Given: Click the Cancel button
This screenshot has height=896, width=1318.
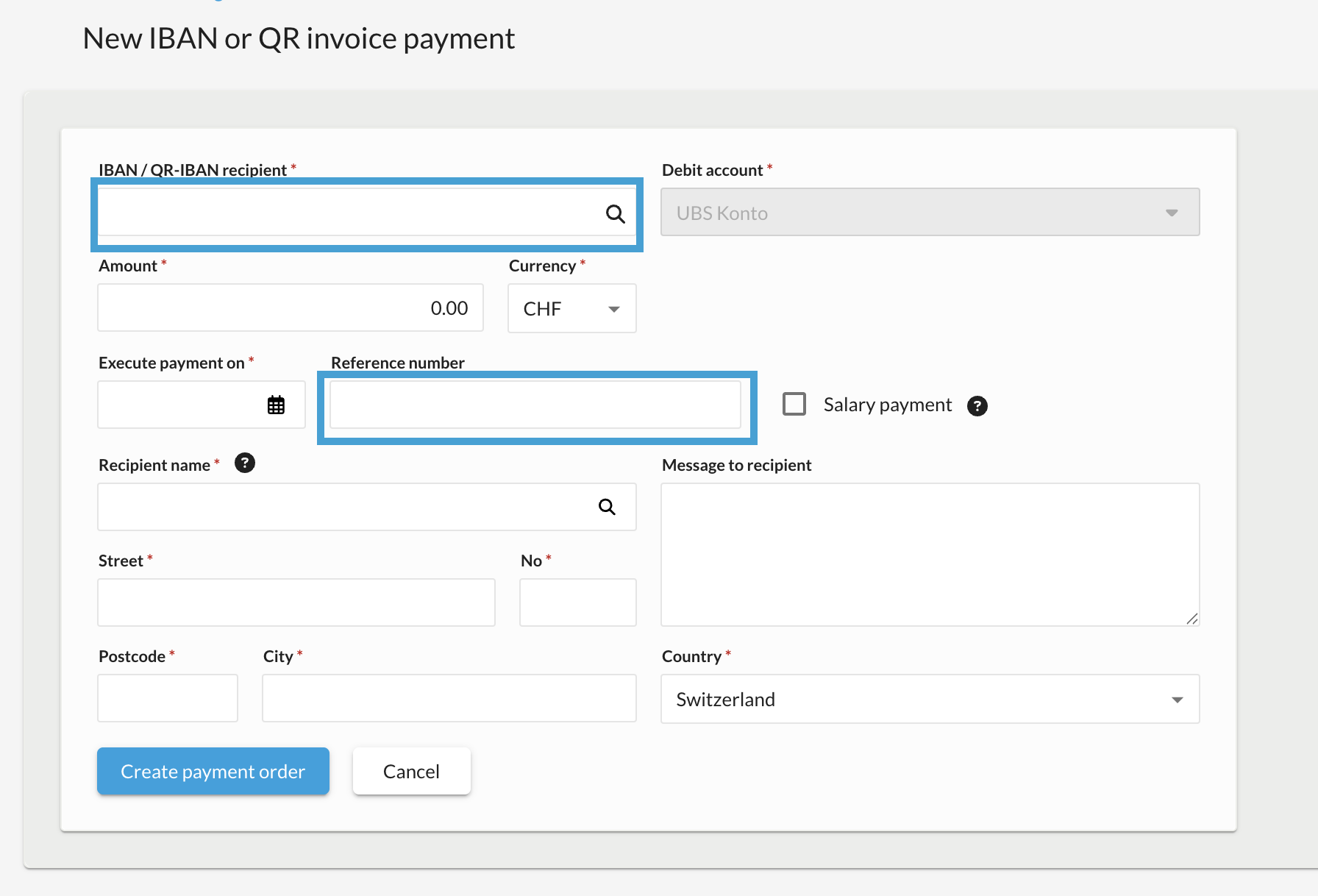Looking at the screenshot, I should (x=411, y=771).
